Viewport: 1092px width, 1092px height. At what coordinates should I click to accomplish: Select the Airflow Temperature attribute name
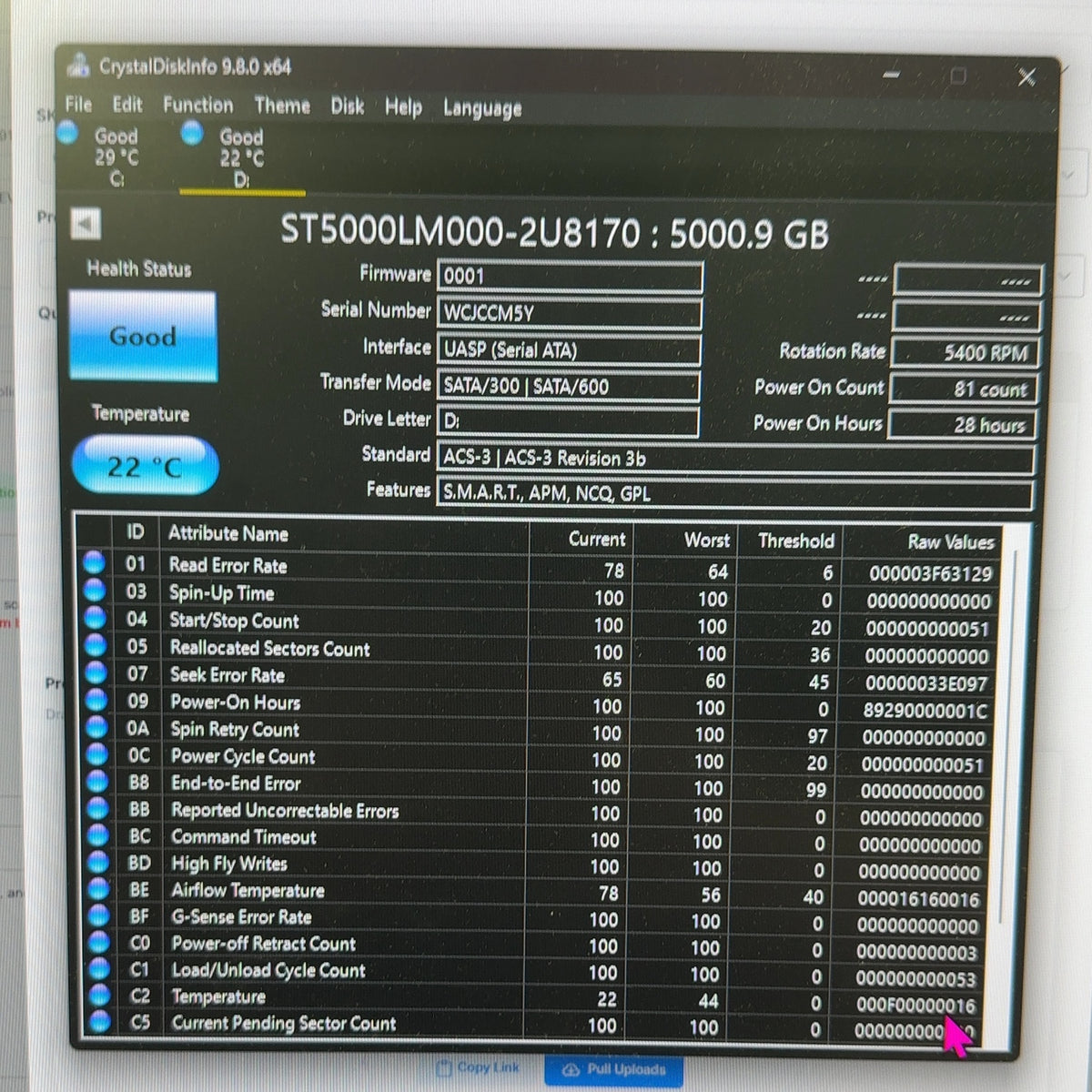(x=248, y=891)
